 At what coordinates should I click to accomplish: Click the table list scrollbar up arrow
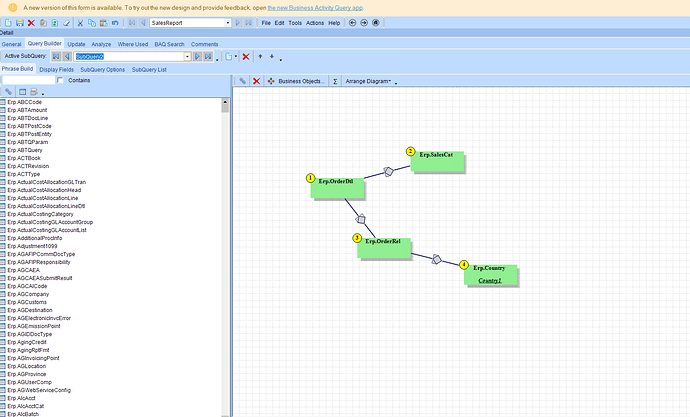(225, 102)
